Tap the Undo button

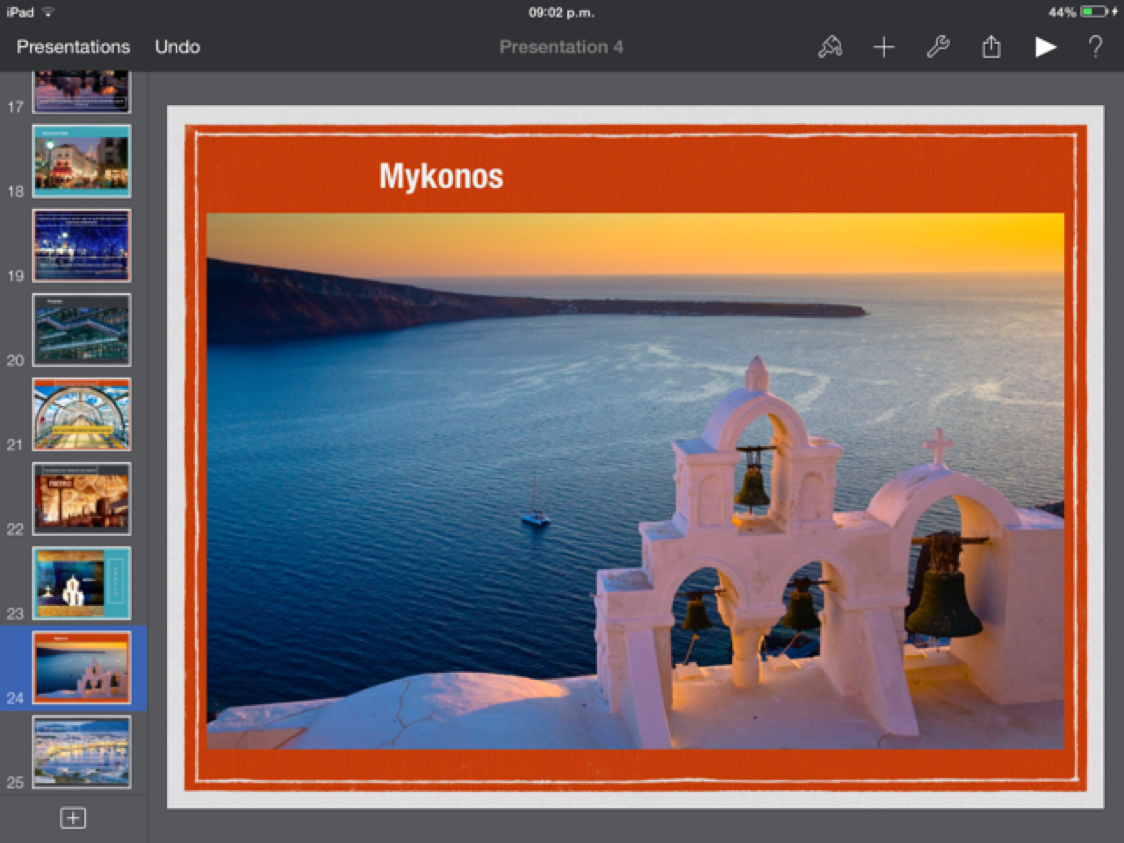coord(177,47)
